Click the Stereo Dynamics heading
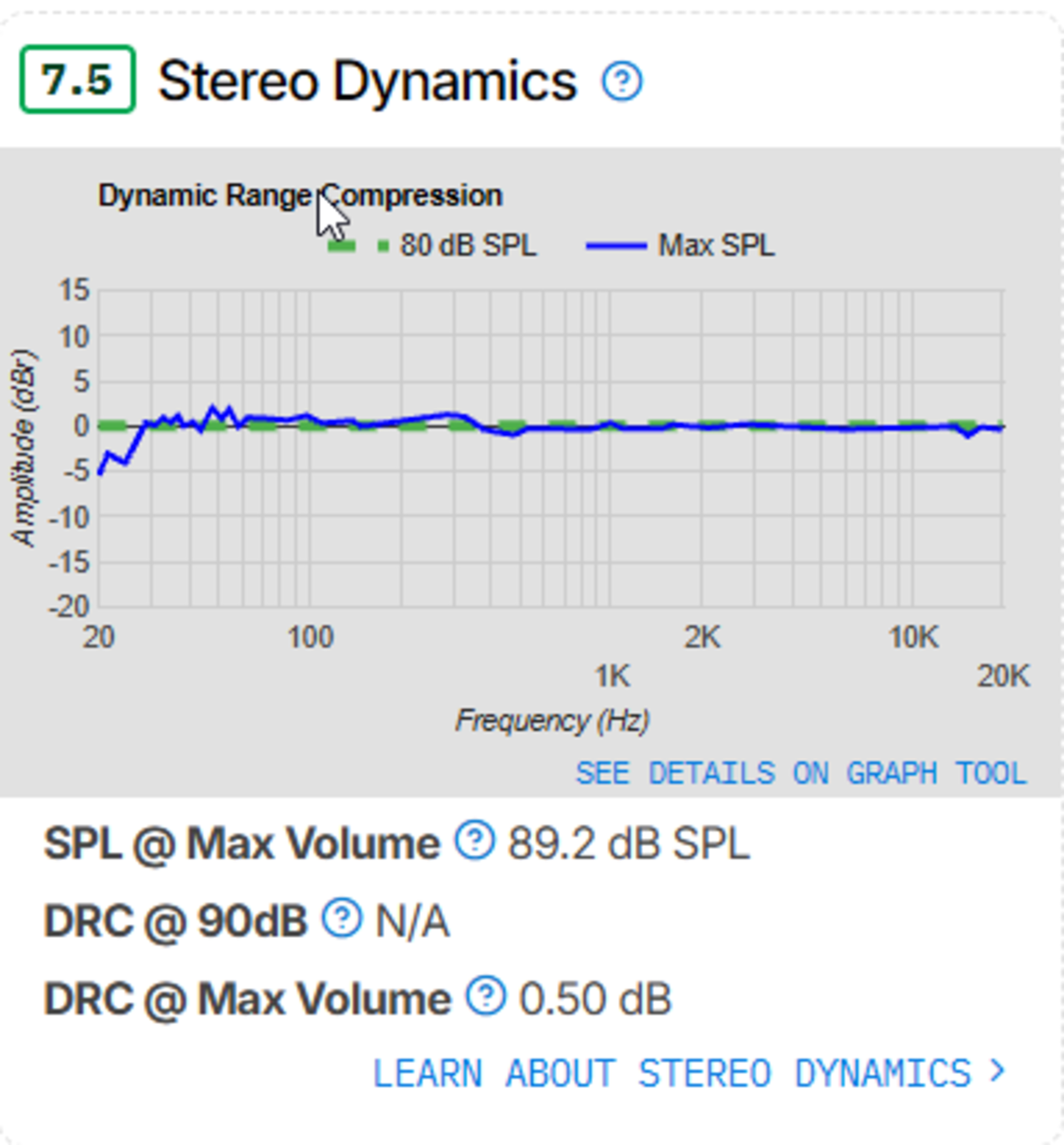Viewport: 1064px width, 1145px height. click(367, 82)
